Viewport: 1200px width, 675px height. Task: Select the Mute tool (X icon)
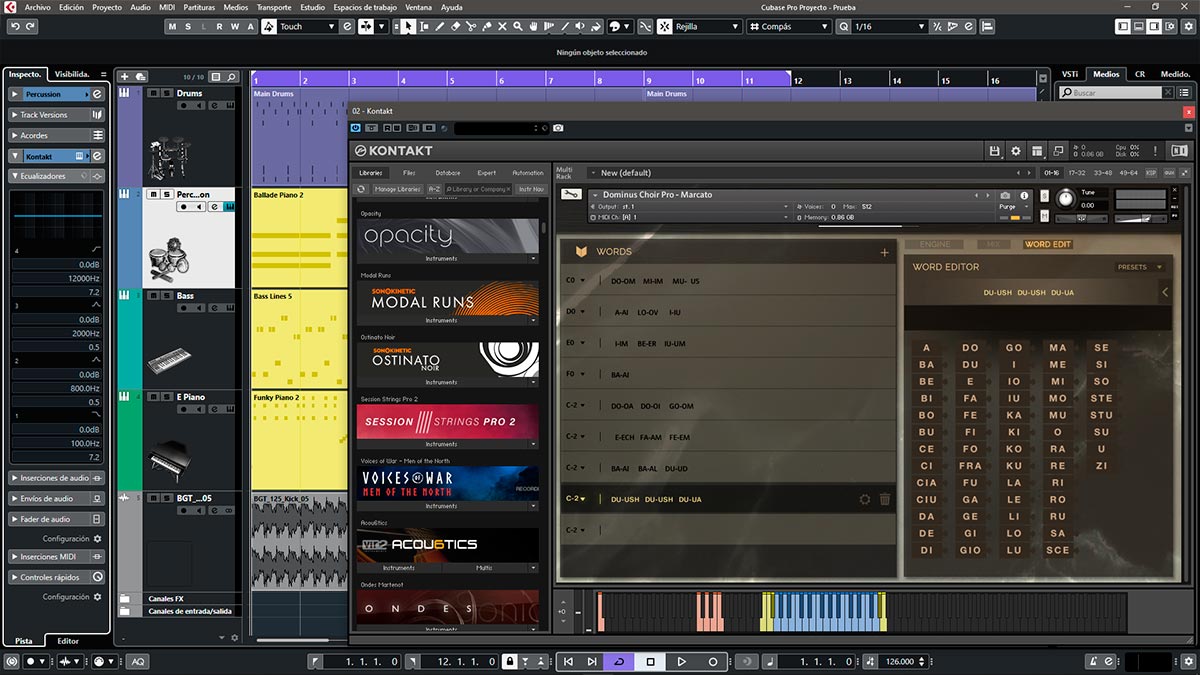(501, 26)
